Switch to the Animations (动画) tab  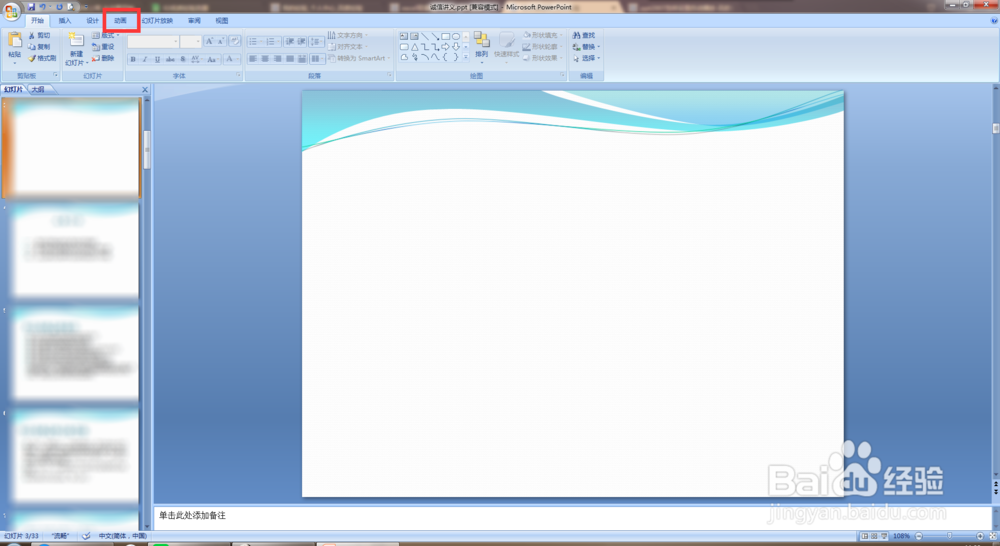tap(121, 20)
